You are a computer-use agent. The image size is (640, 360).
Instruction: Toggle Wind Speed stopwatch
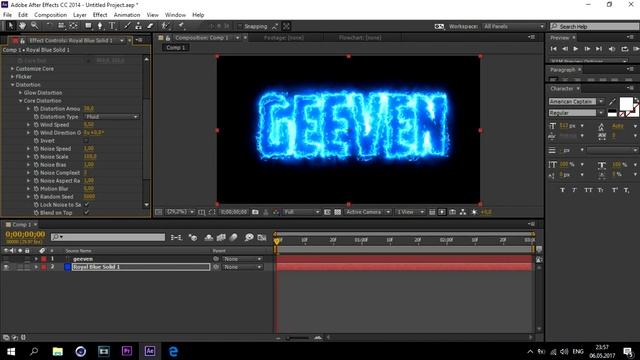click(x=36, y=124)
